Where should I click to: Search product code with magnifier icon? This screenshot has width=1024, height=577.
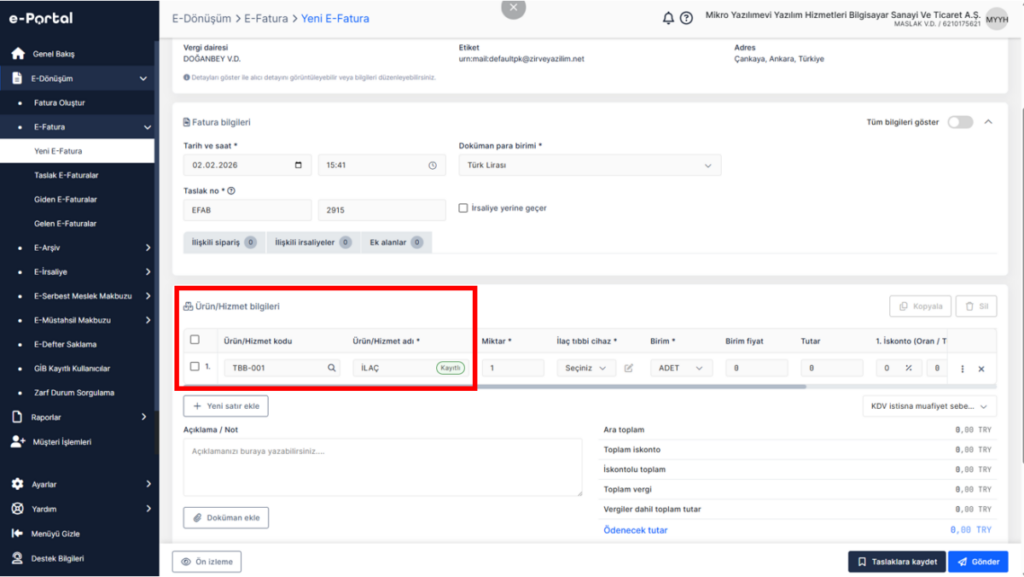331,368
